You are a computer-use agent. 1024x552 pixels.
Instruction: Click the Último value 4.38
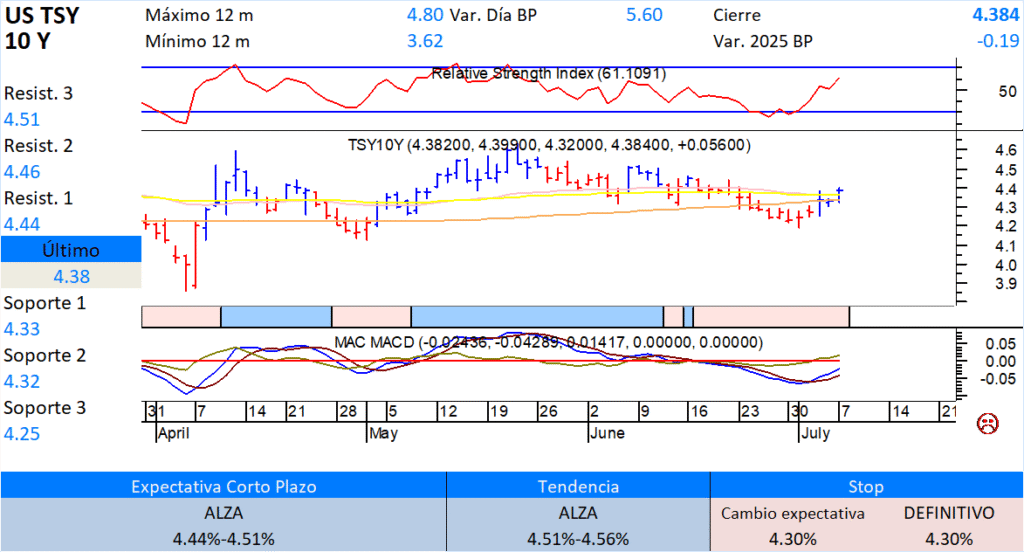71,276
